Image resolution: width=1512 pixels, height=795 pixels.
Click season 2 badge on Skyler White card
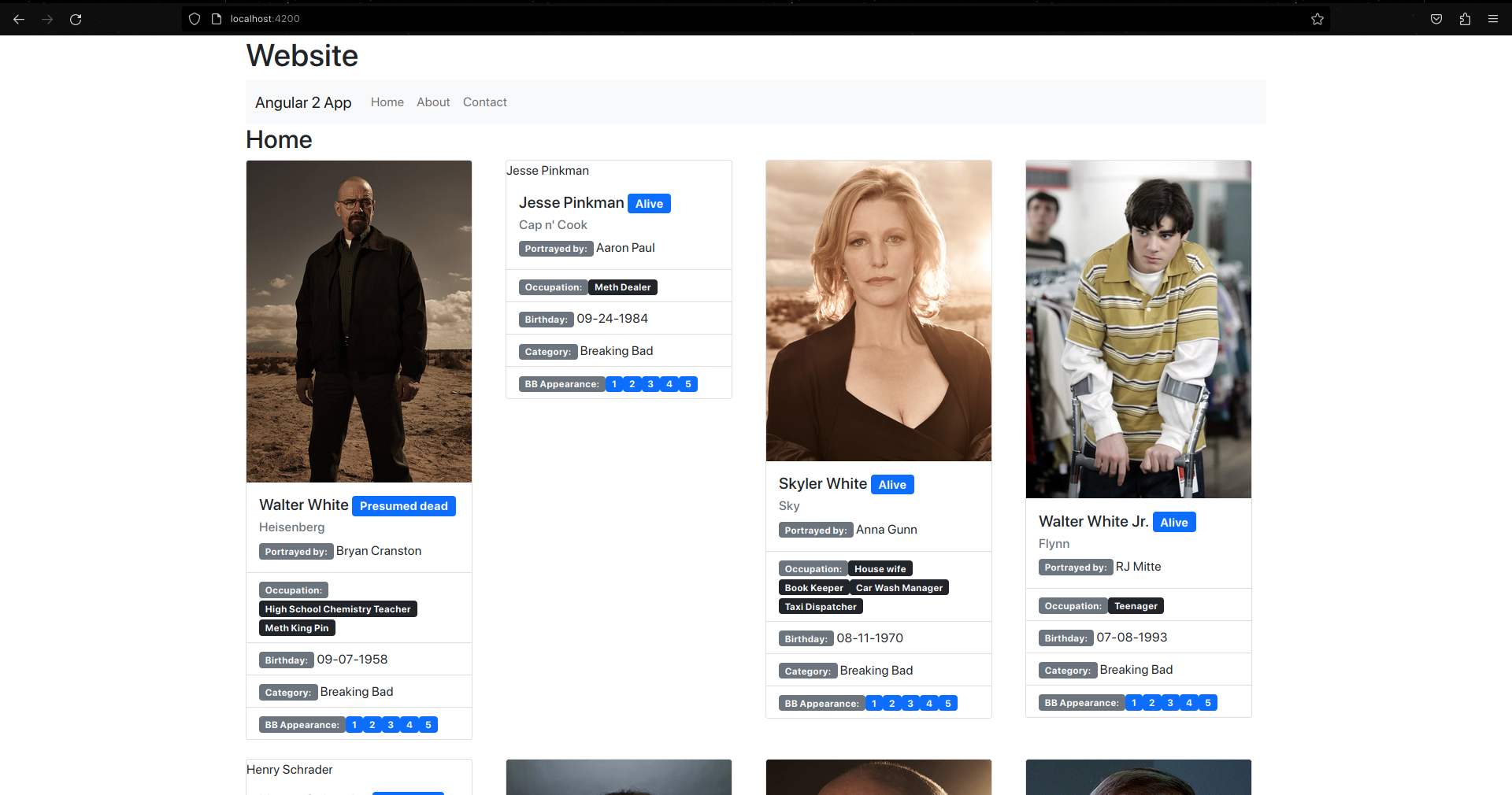click(892, 704)
